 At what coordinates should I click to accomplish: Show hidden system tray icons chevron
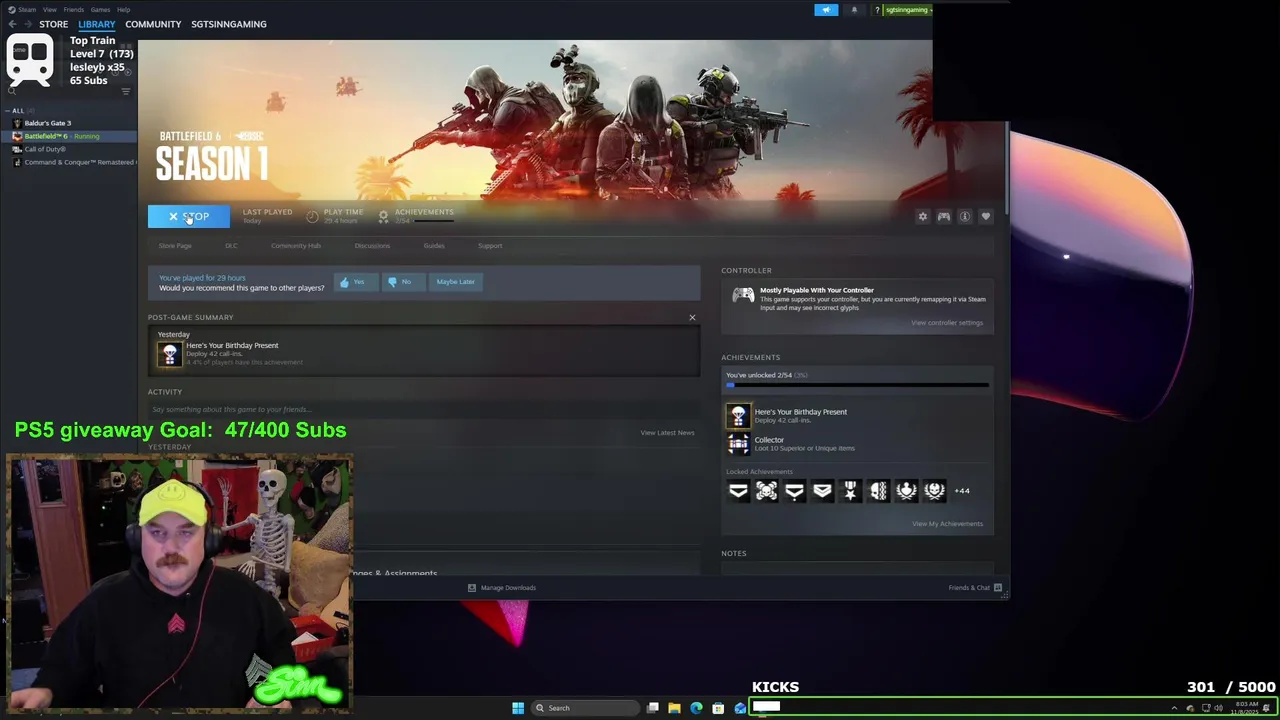1174,708
